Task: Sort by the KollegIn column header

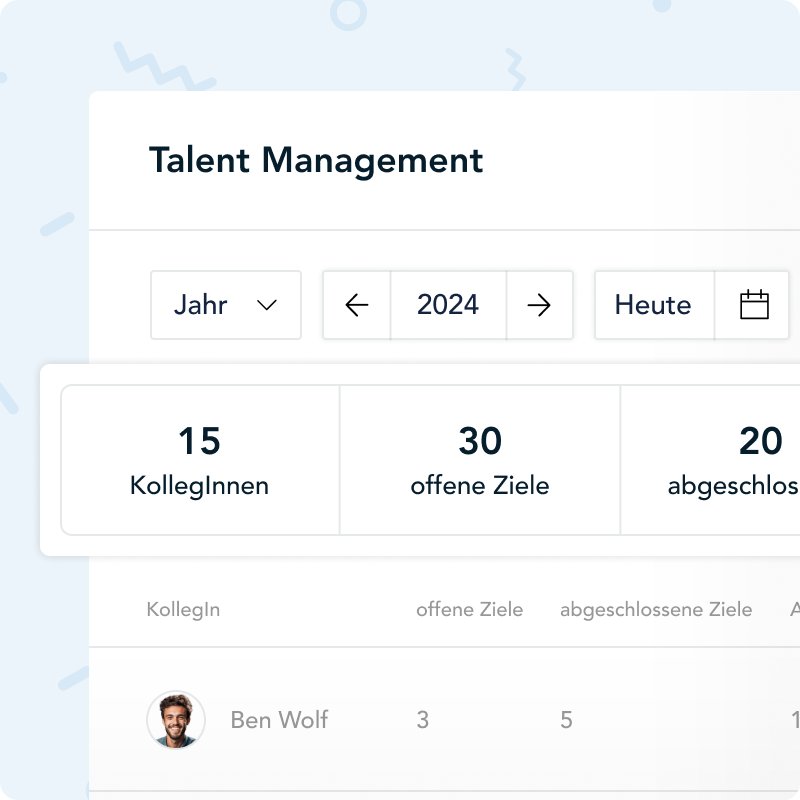Action: [183, 610]
